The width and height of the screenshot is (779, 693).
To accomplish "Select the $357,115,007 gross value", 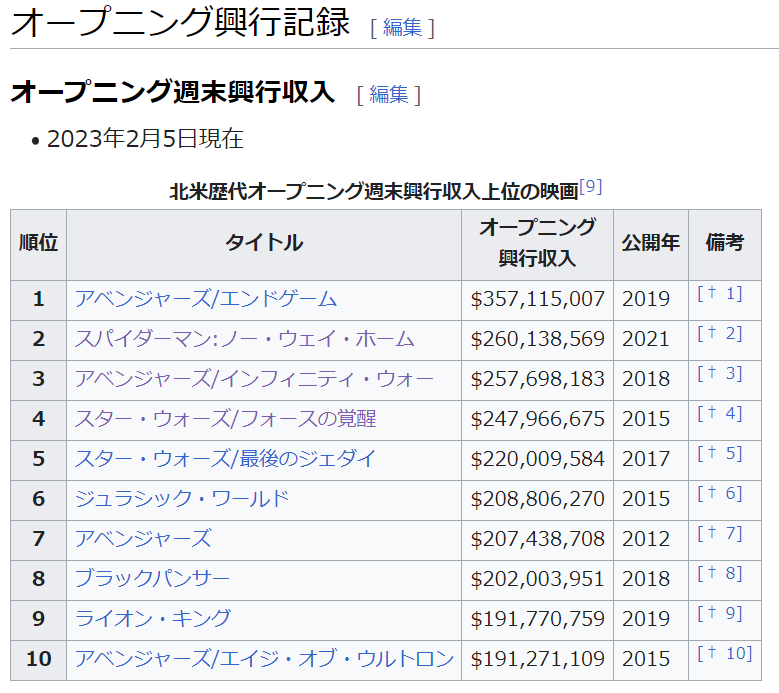I will pos(538,300).
